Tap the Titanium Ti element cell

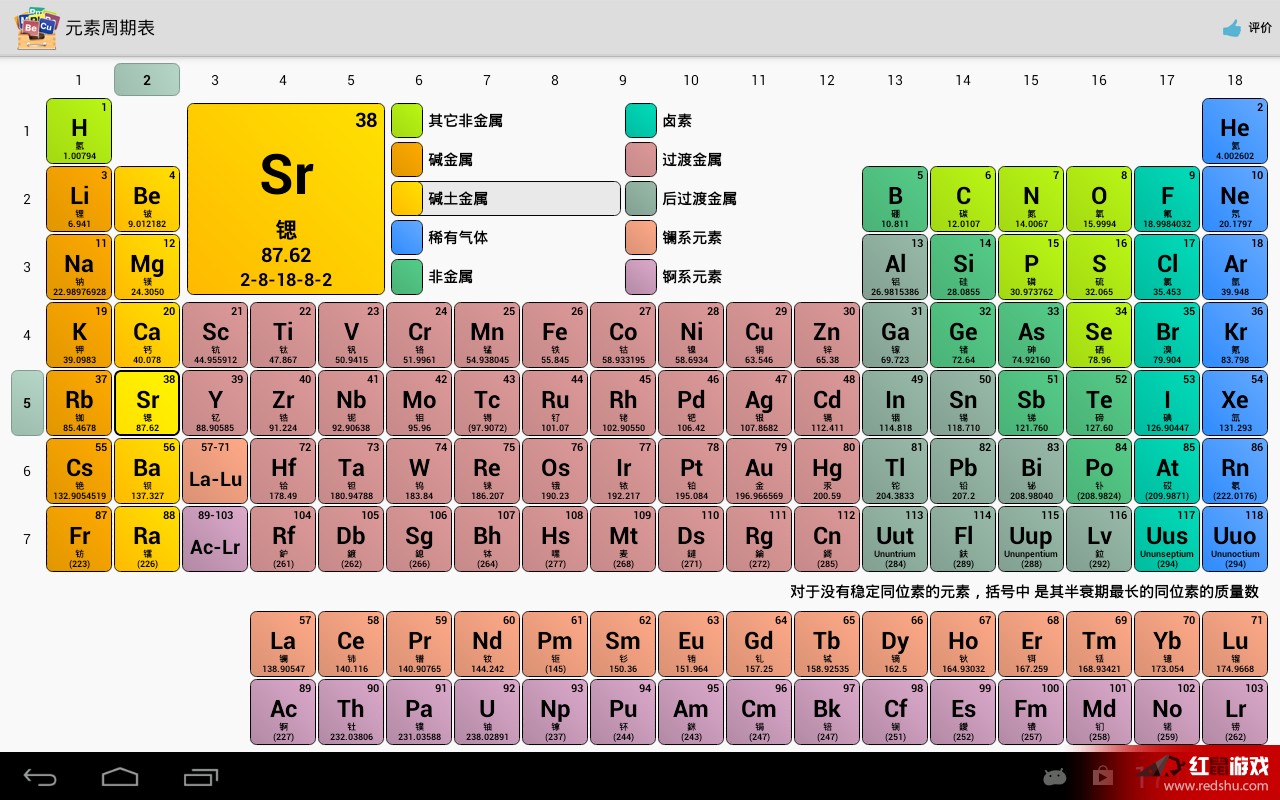[283, 335]
